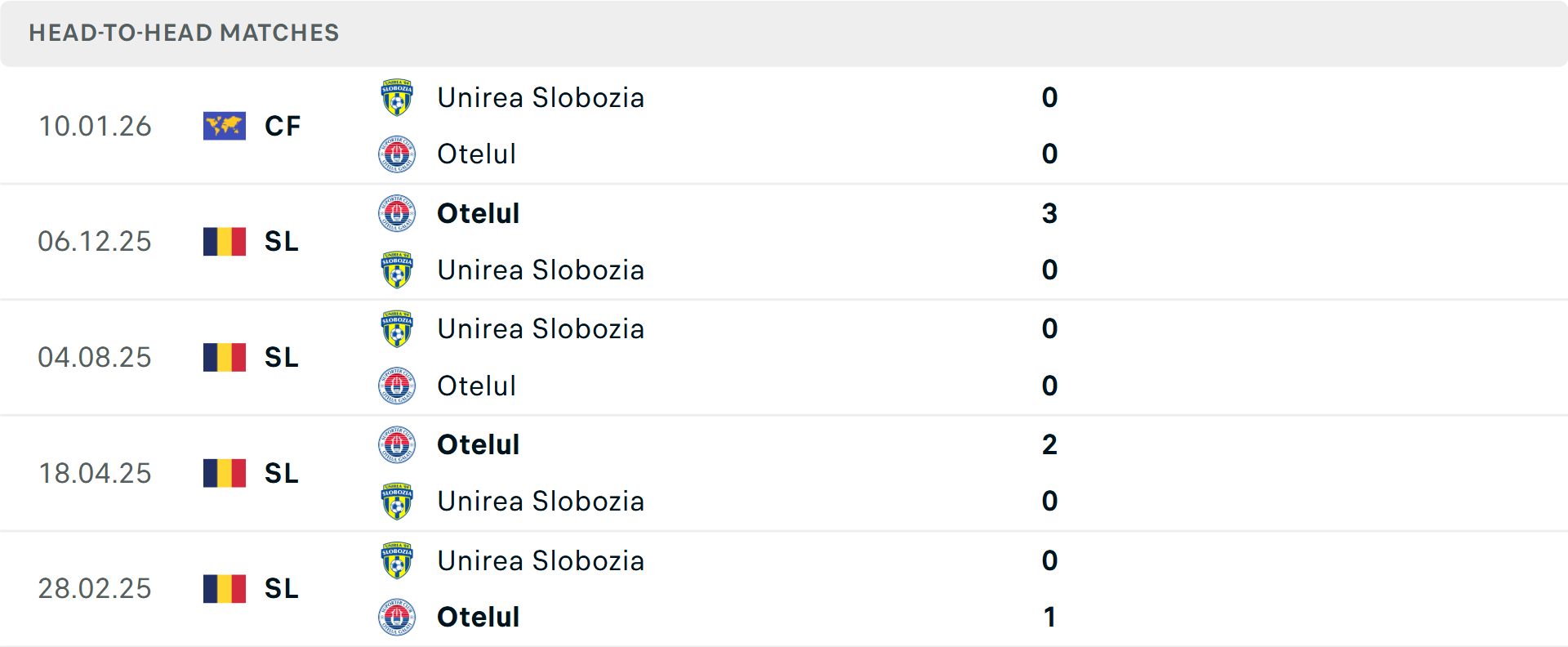Select the Unirea Slobozia logo in the bottom match

(x=397, y=560)
